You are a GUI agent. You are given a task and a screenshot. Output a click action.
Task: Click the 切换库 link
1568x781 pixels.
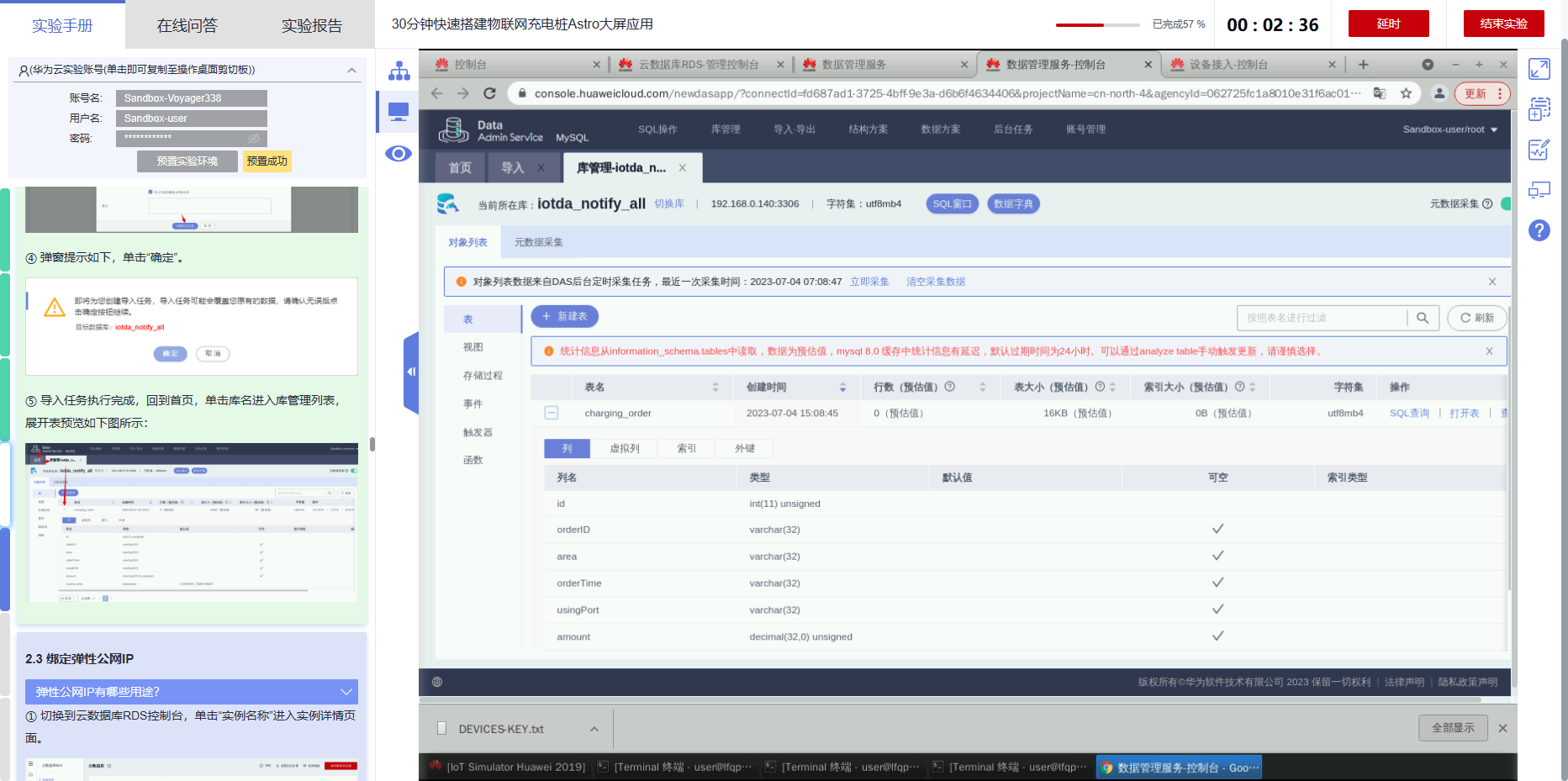pos(669,204)
